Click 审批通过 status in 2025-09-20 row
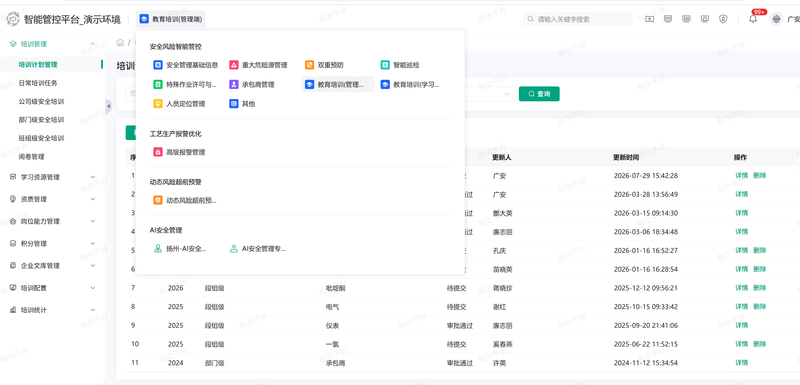 tap(460, 325)
